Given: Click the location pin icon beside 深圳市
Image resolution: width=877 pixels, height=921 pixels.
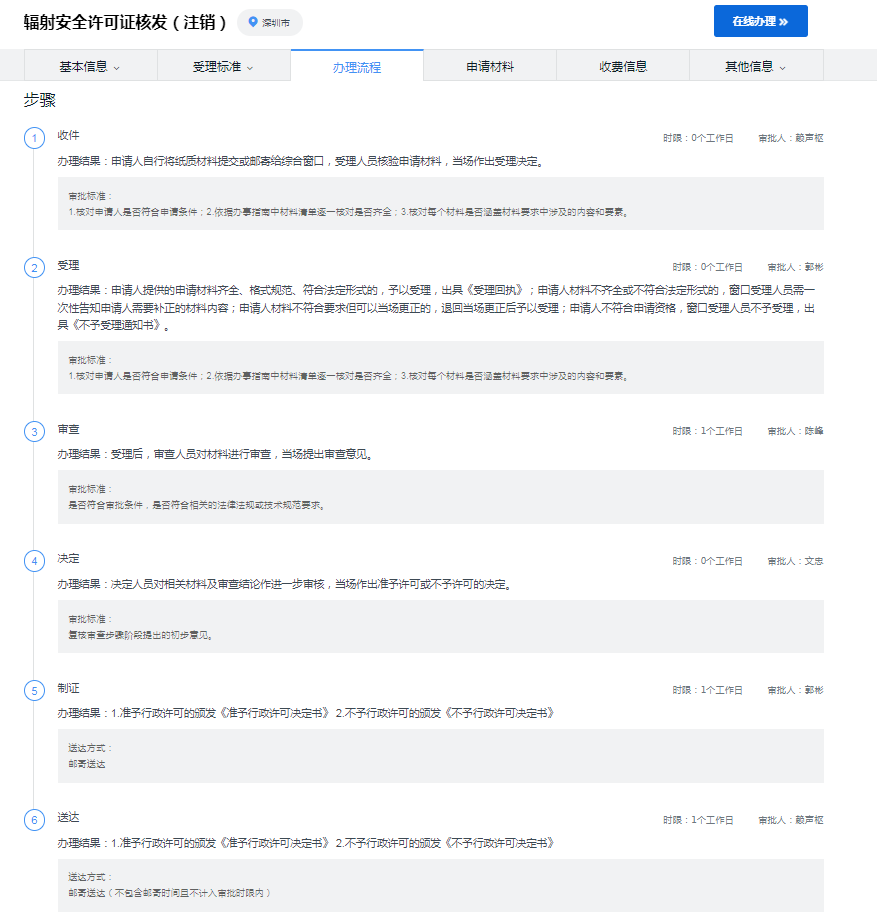Looking at the screenshot, I should [253, 22].
